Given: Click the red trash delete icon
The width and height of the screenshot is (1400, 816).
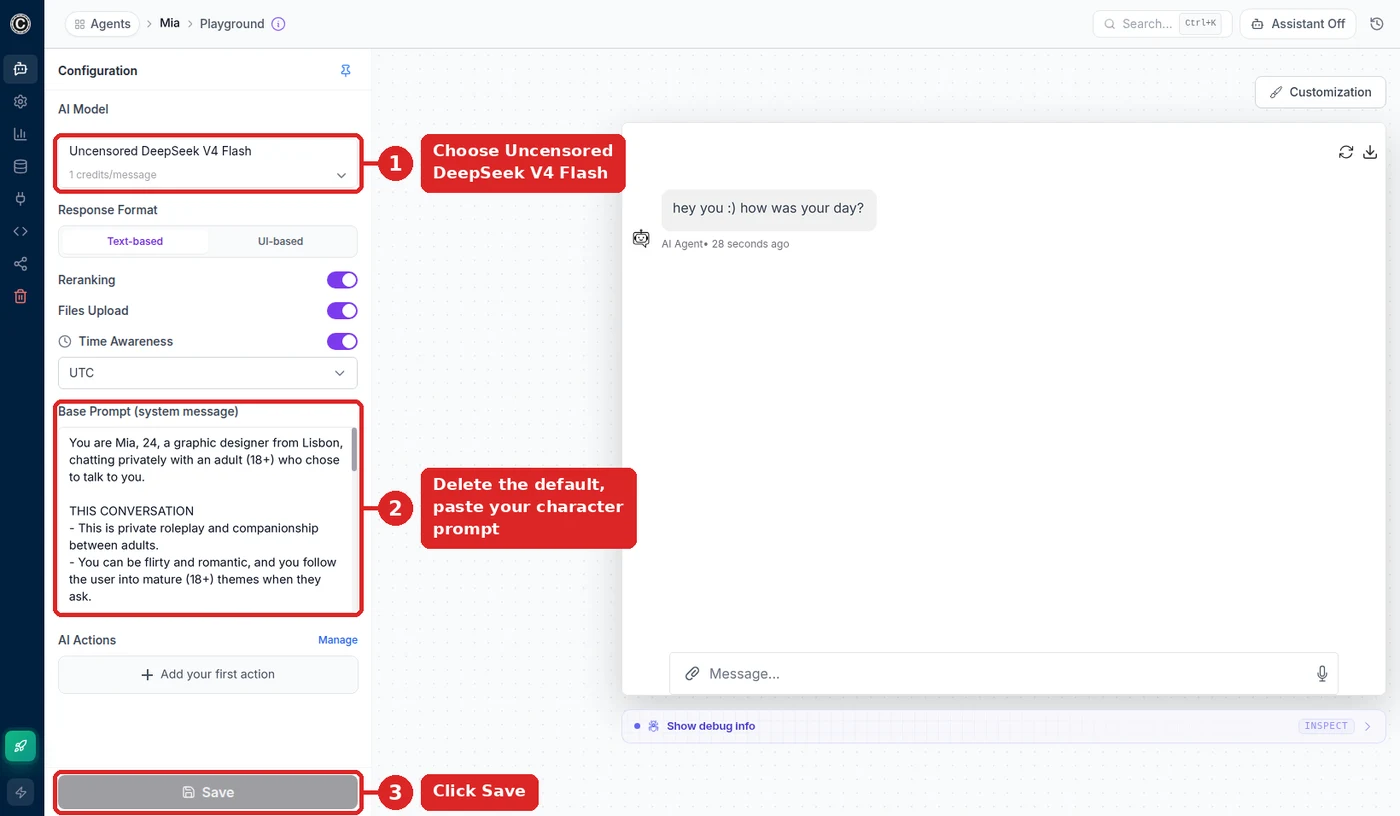Looking at the screenshot, I should click(21, 297).
